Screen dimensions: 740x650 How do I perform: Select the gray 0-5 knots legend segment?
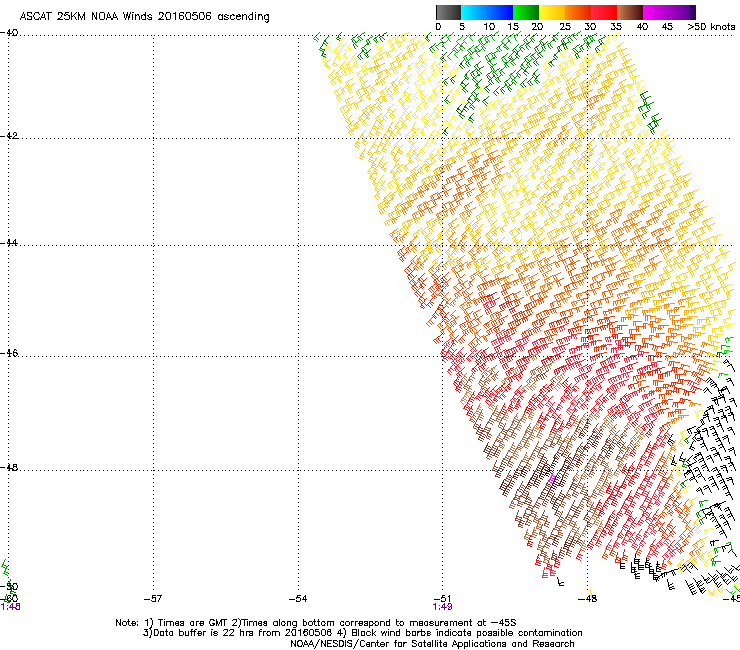tap(448, 12)
